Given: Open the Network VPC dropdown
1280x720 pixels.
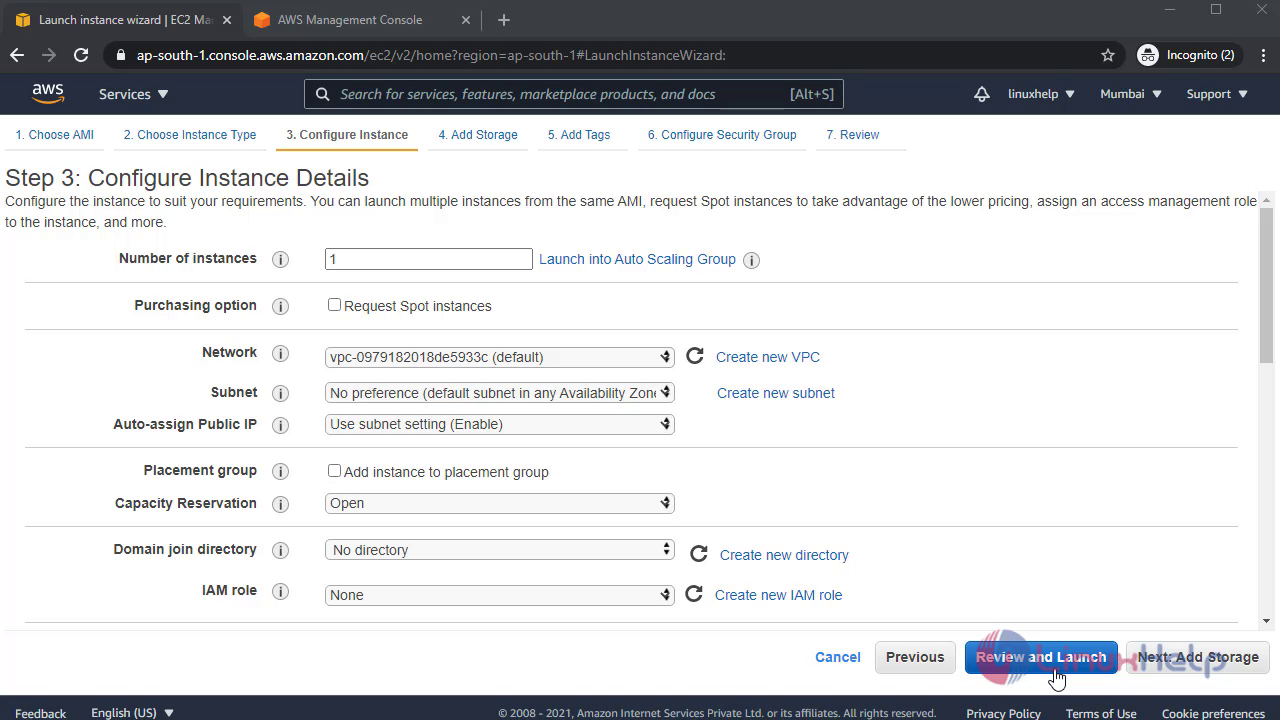Looking at the screenshot, I should click(x=500, y=357).
